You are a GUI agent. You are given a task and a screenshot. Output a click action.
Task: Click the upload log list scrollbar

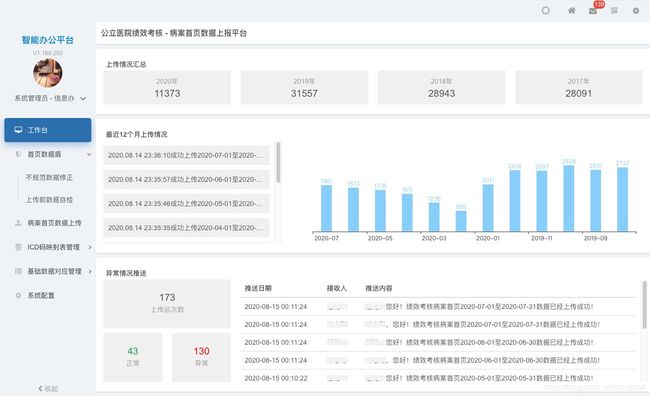[278, 162]
